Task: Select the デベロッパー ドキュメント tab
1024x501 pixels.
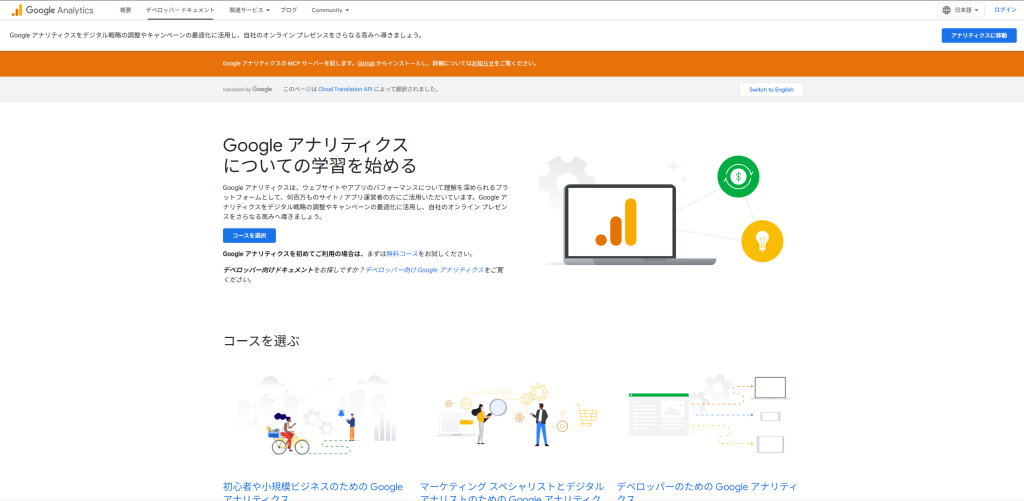Action: (x=180, y=10)
